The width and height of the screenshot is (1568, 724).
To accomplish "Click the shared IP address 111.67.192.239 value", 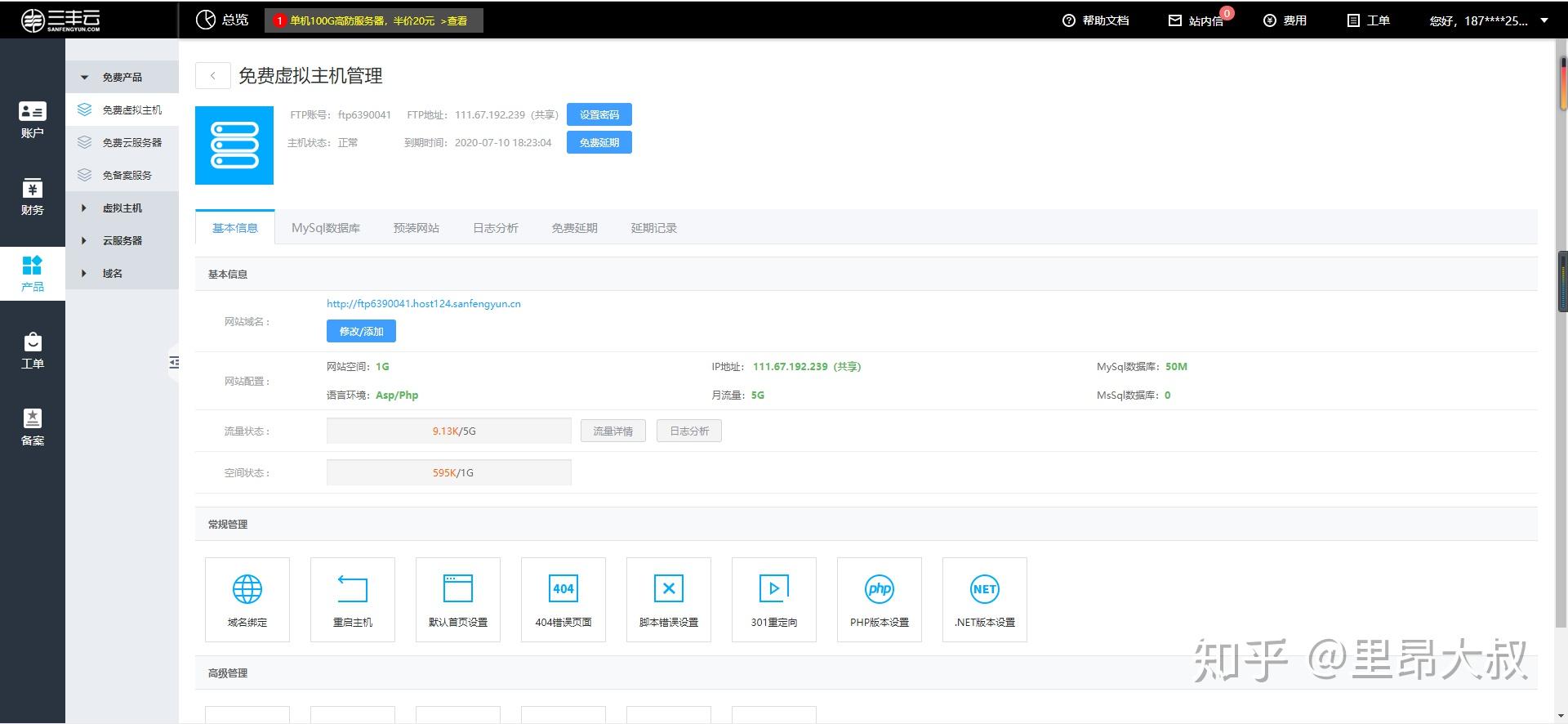I will [x=807, y=367].
